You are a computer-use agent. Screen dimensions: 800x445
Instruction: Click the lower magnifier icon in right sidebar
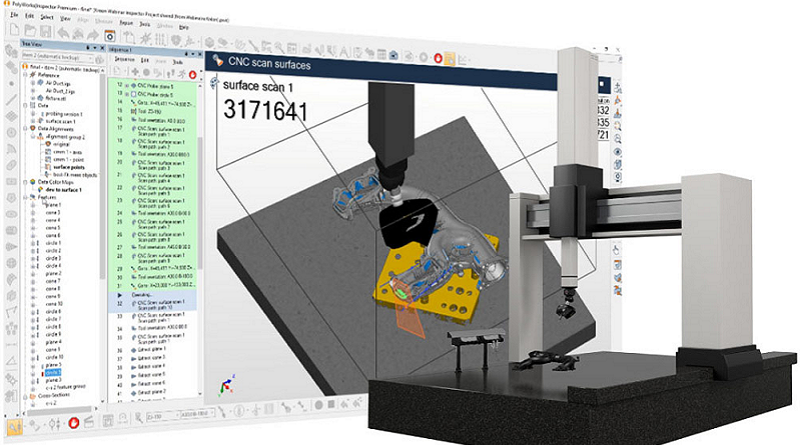pyautogui.click(x=618, y=139)
